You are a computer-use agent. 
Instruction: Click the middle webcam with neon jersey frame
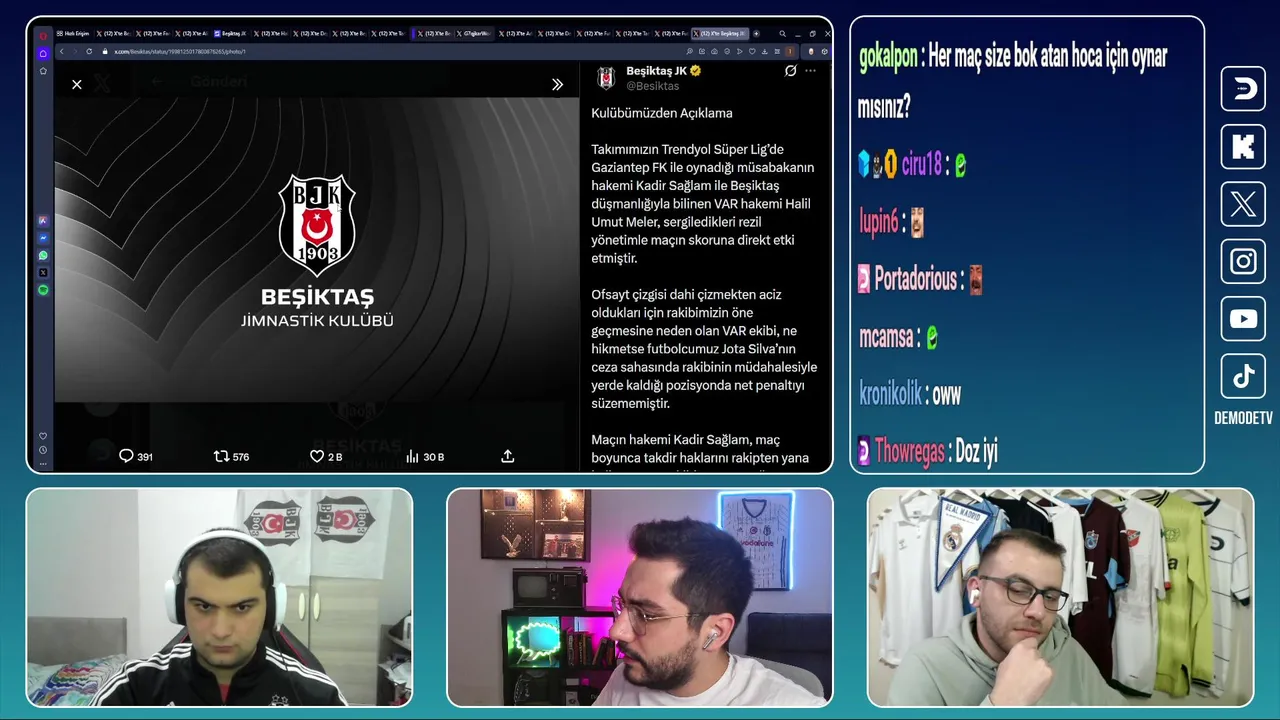point(640,597)
